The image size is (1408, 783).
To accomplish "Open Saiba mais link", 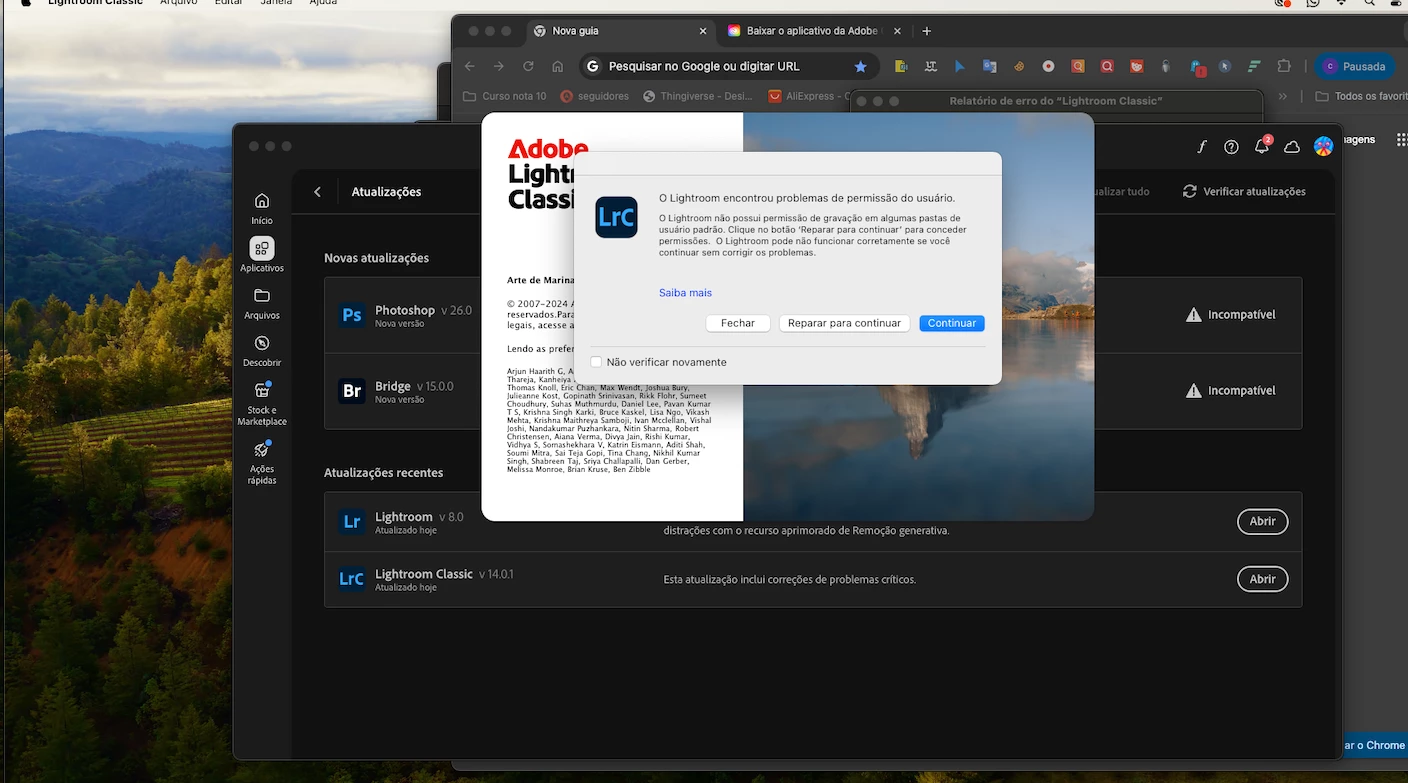I will (685, 293).
